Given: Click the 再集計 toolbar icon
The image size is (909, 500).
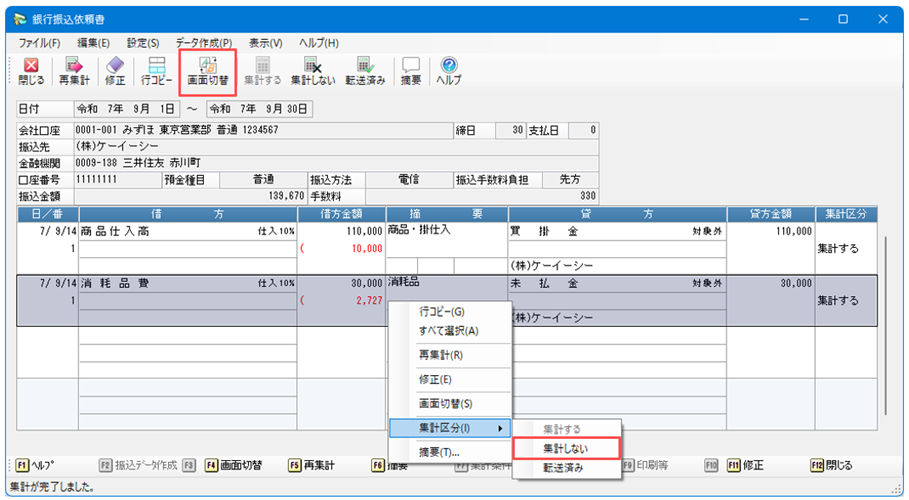Looking at the screenshot, I should [x=73, y=71].
